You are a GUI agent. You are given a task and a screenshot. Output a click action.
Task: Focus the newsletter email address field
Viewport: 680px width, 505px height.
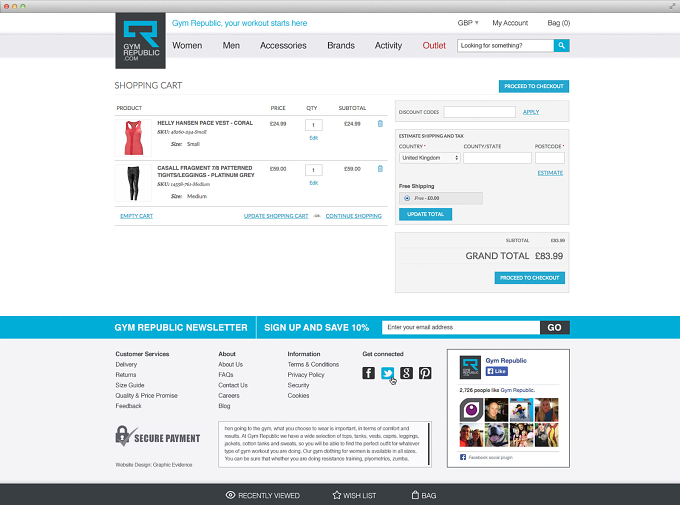coord(461,328)
